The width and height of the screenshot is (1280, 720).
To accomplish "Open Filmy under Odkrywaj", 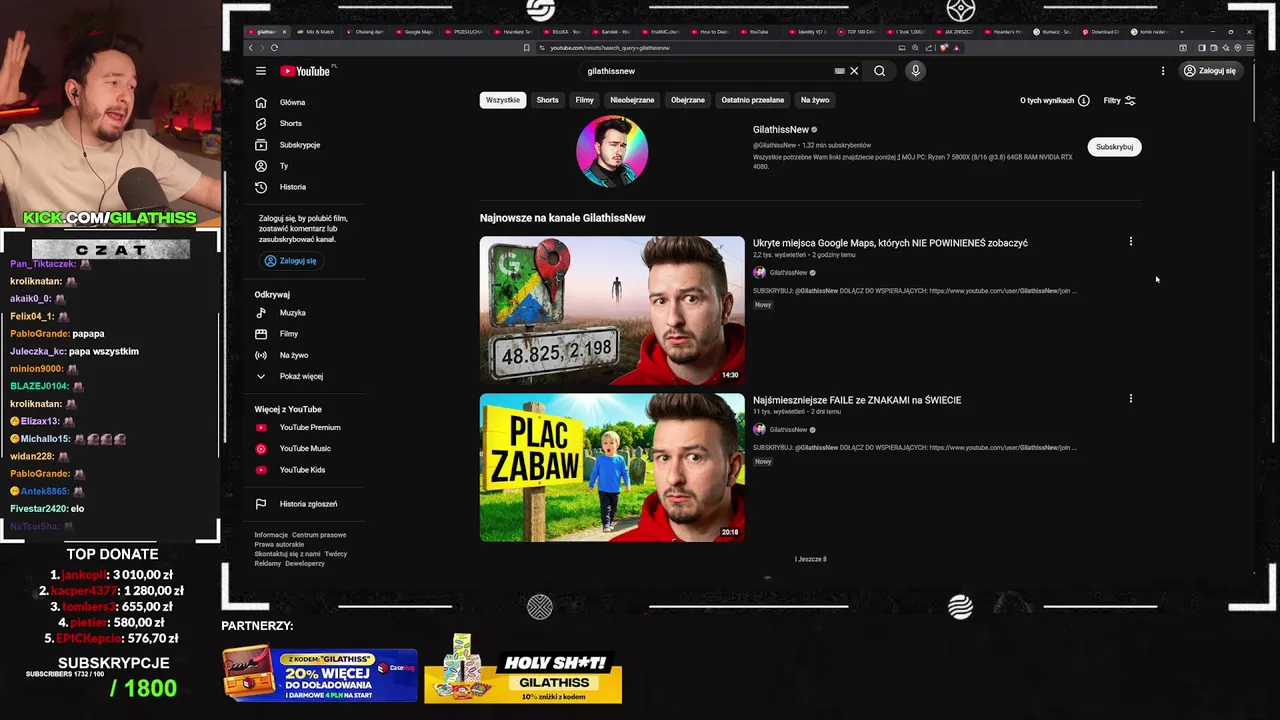I will 306,334.
